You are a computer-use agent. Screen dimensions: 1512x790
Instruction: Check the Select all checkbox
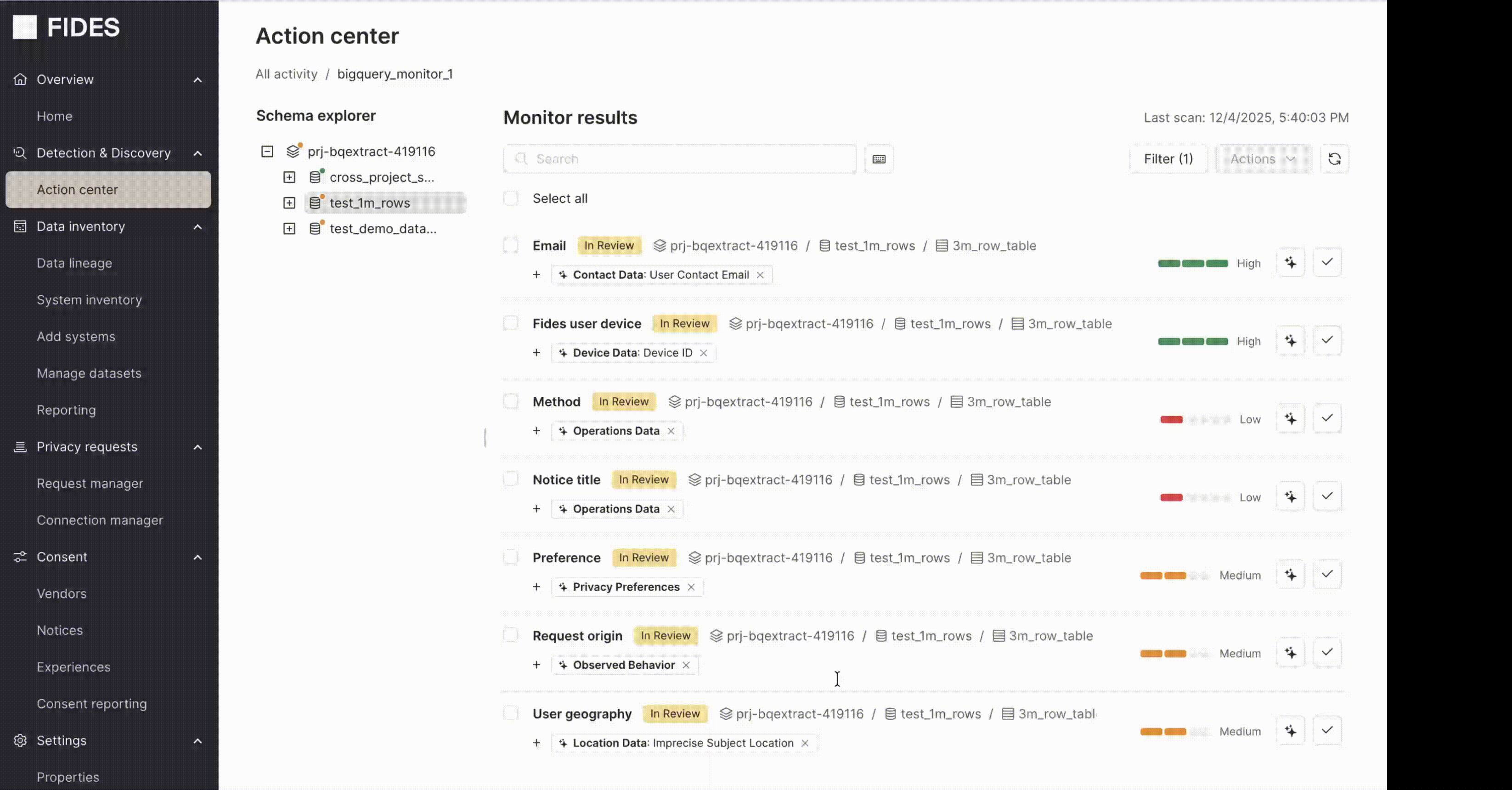click(x=511, y=198)
